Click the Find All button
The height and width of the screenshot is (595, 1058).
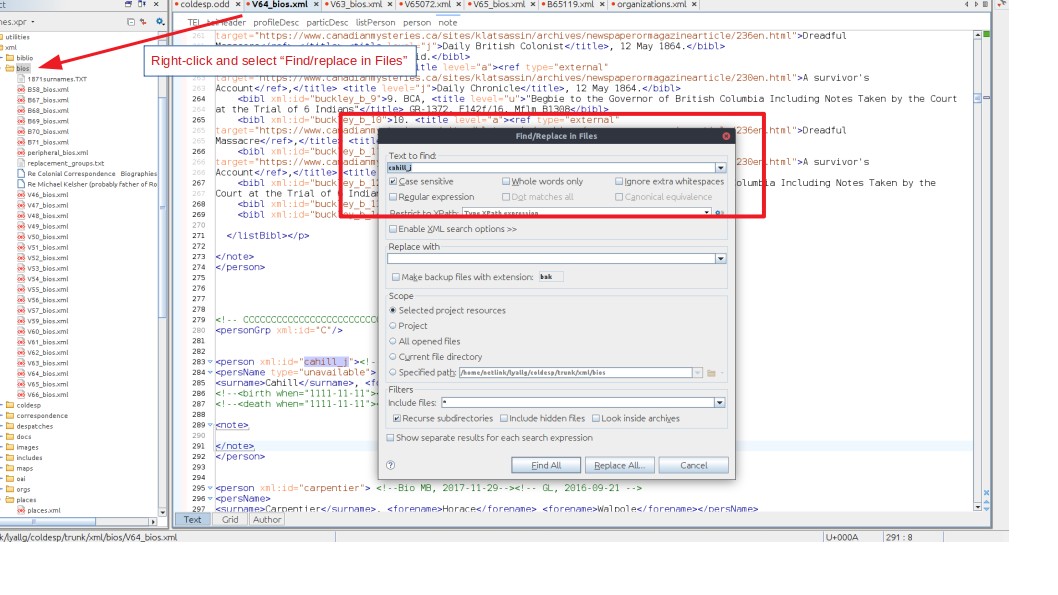click(x=546, y=465)
